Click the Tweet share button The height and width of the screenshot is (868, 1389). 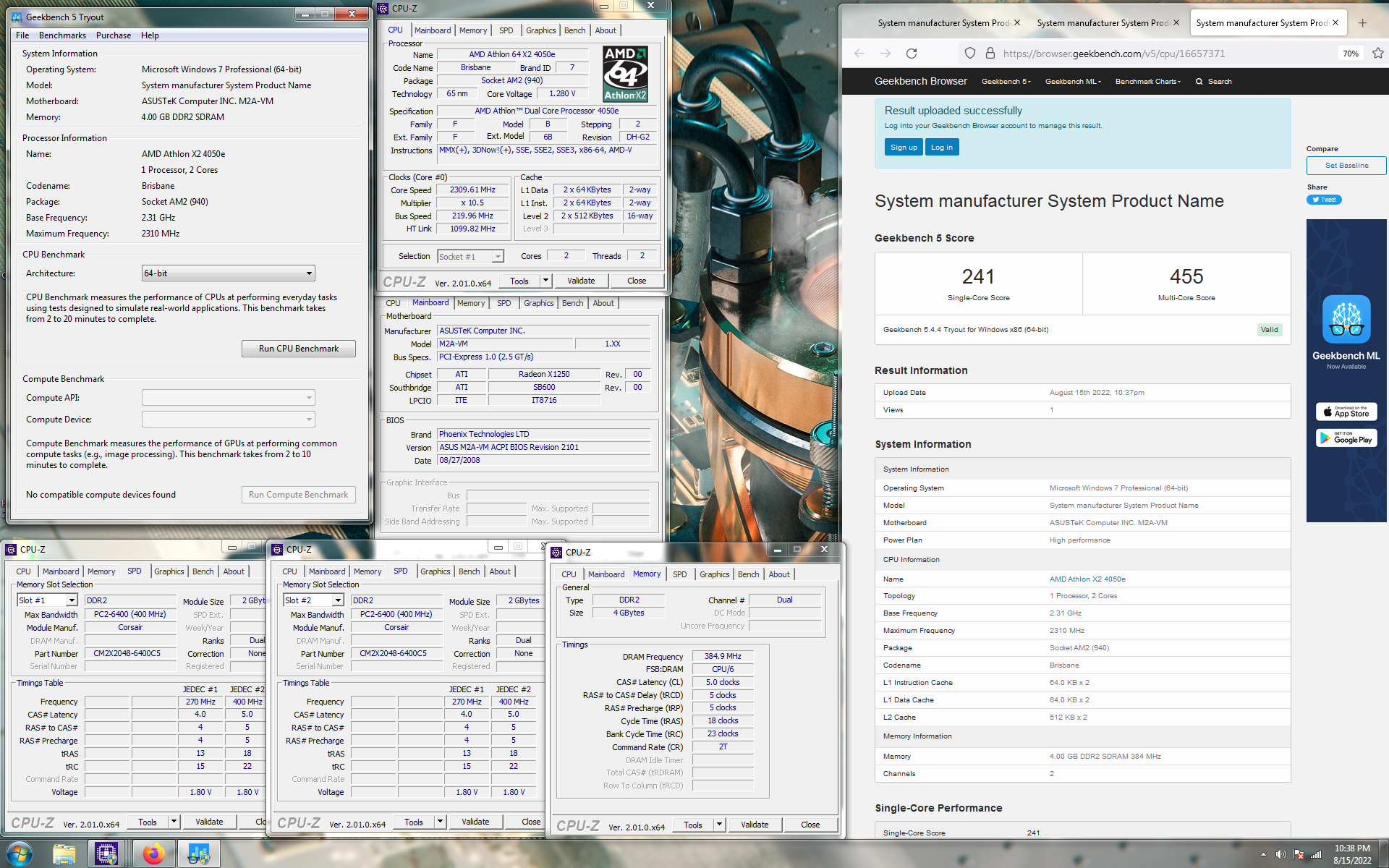[1324, 200]
